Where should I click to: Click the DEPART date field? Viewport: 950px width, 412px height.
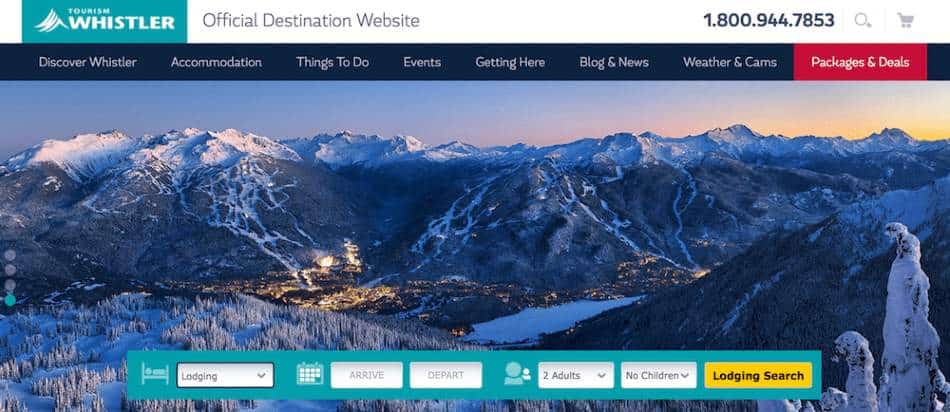[x=446, y=375]
